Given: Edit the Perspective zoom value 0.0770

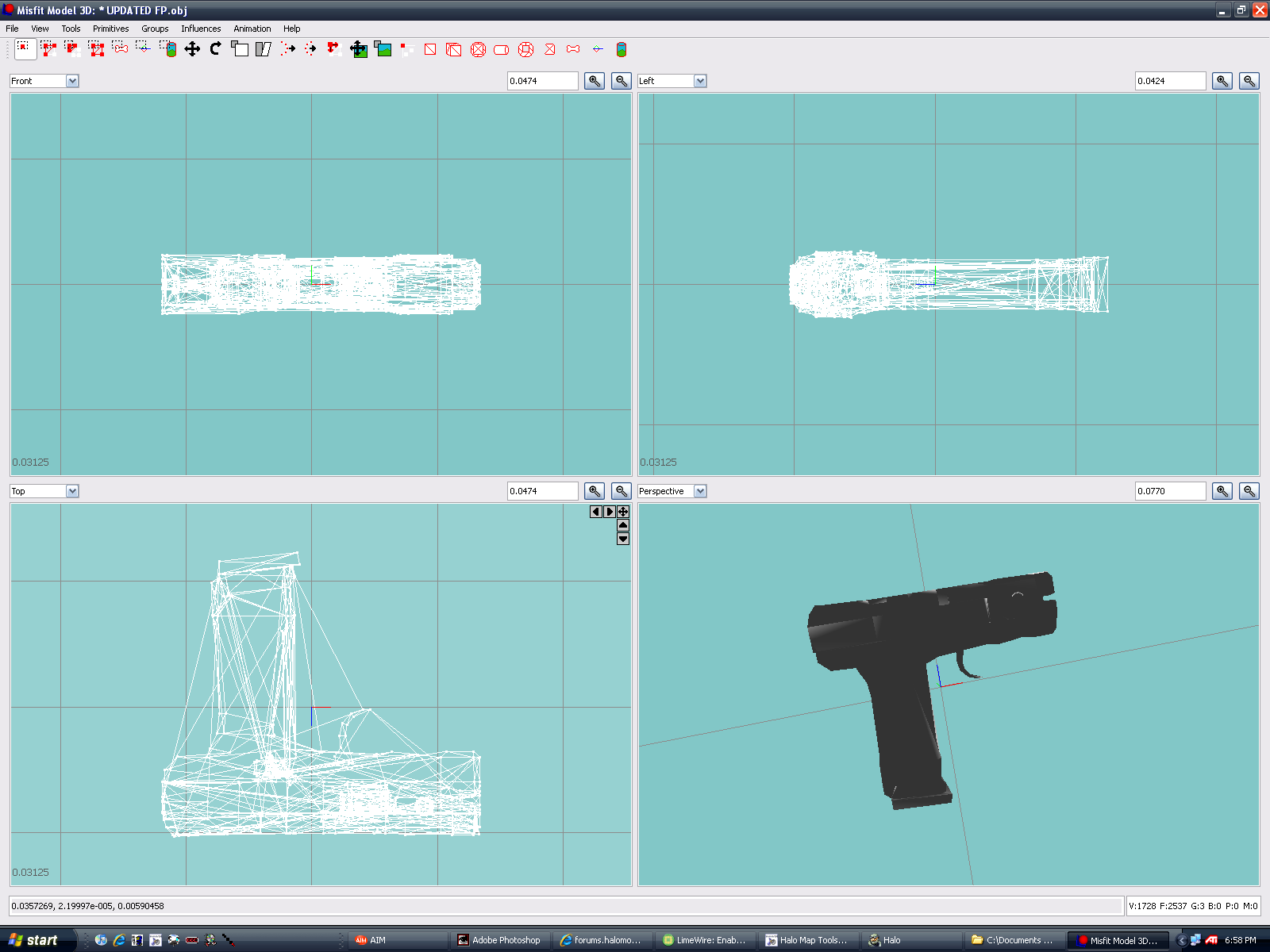Looking at the screenshot, I should (1171, 491).
